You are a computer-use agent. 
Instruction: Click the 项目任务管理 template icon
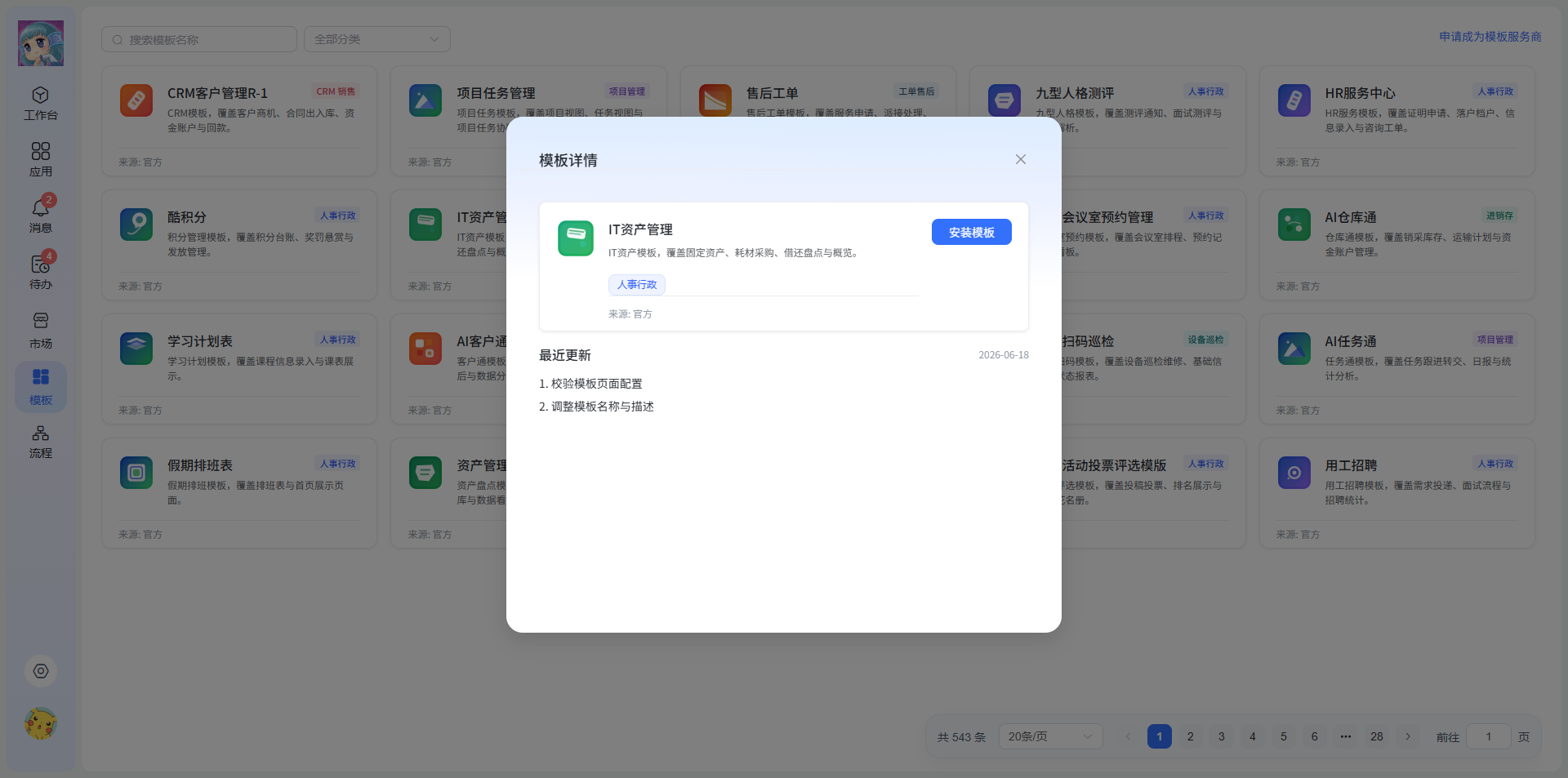(425, 100)
